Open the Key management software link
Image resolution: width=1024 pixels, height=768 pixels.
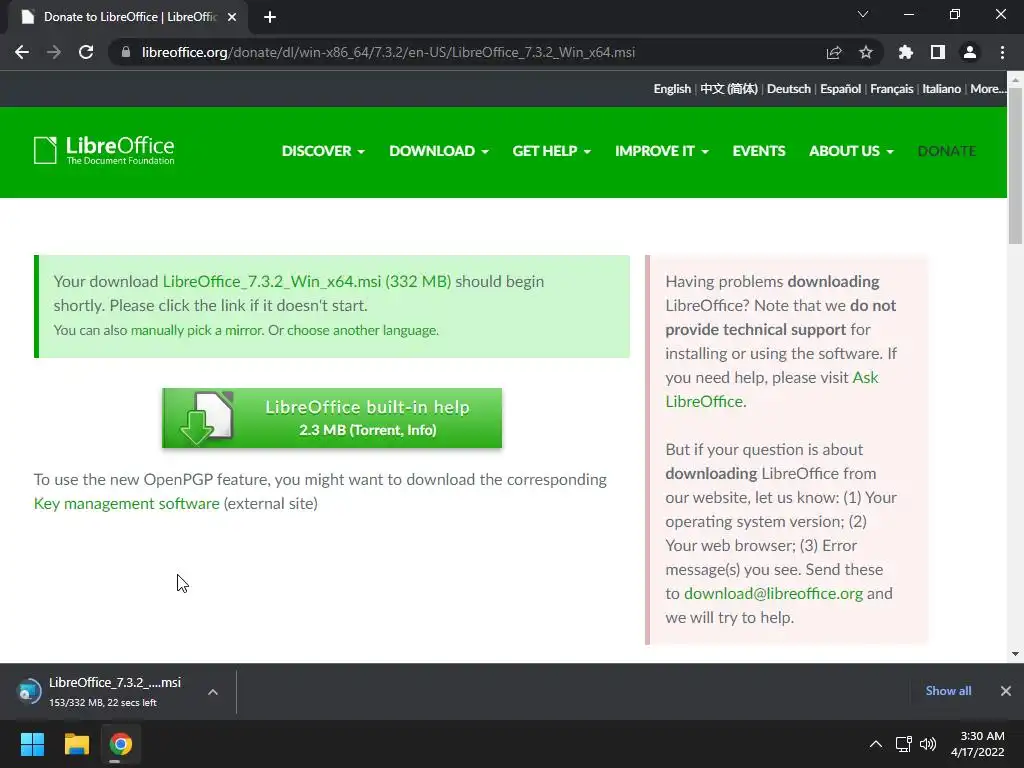coord(127,504)
